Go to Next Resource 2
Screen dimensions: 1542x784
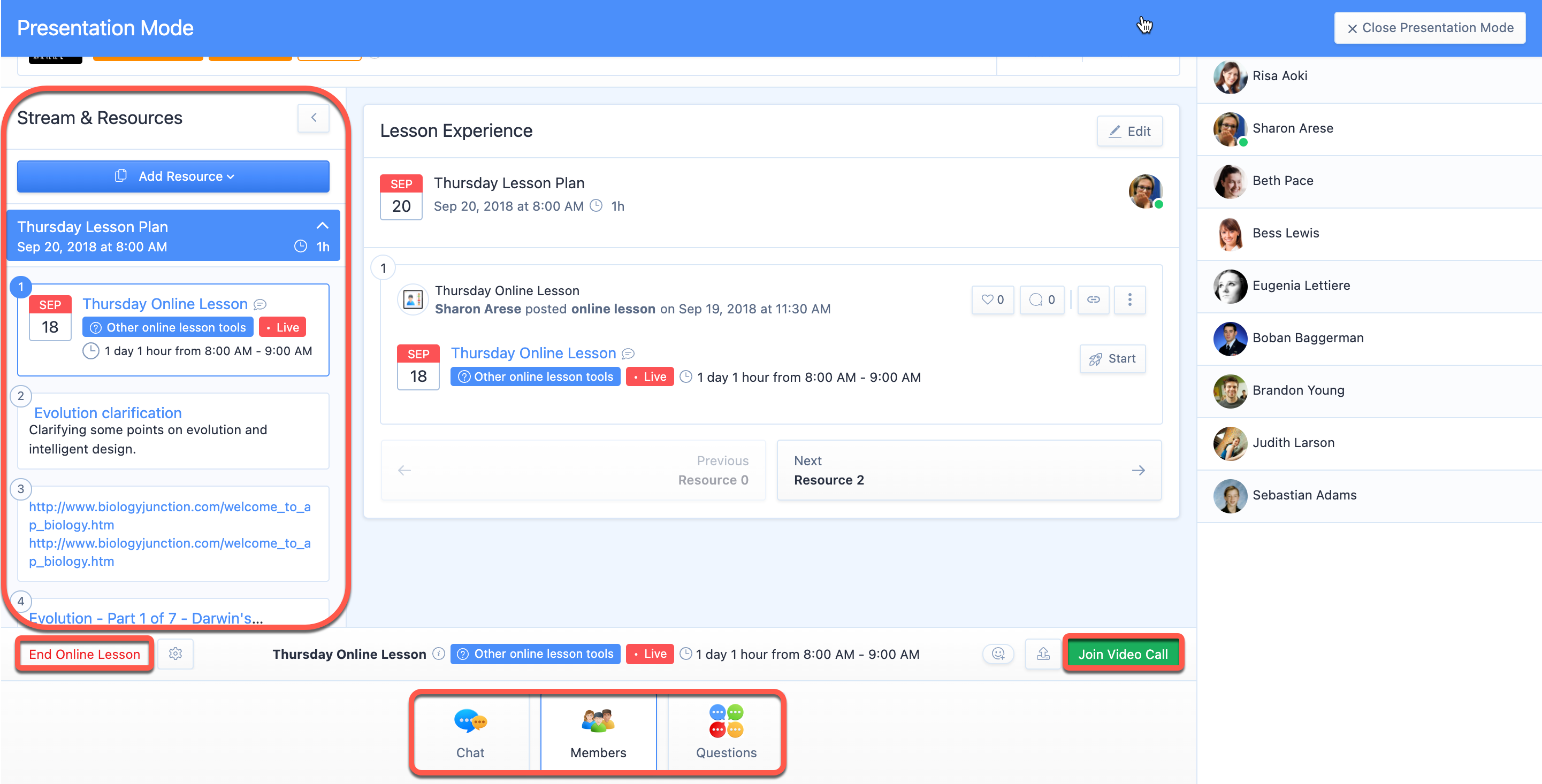(968, 471)
